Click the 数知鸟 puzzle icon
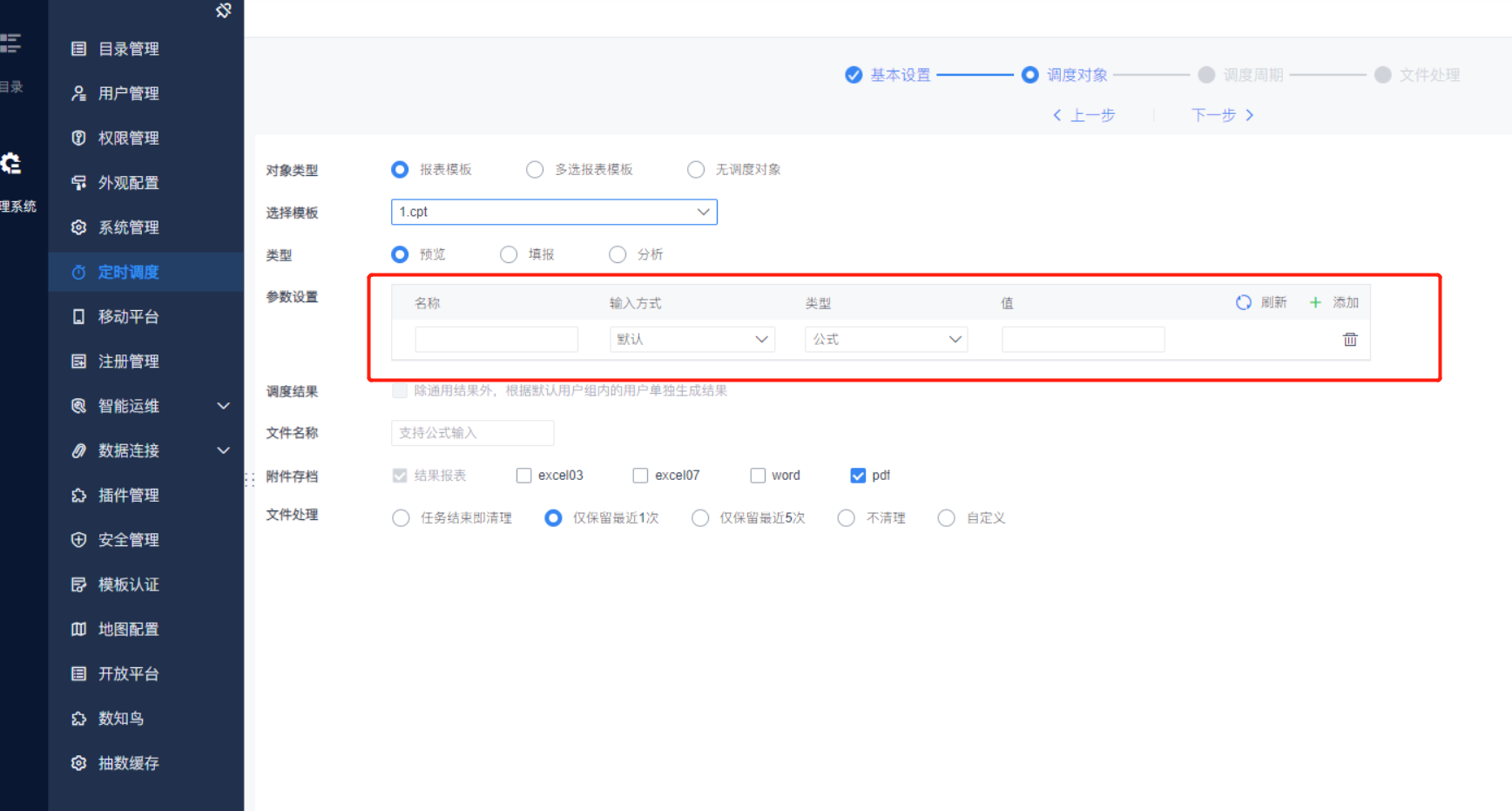 pos(78,719)
